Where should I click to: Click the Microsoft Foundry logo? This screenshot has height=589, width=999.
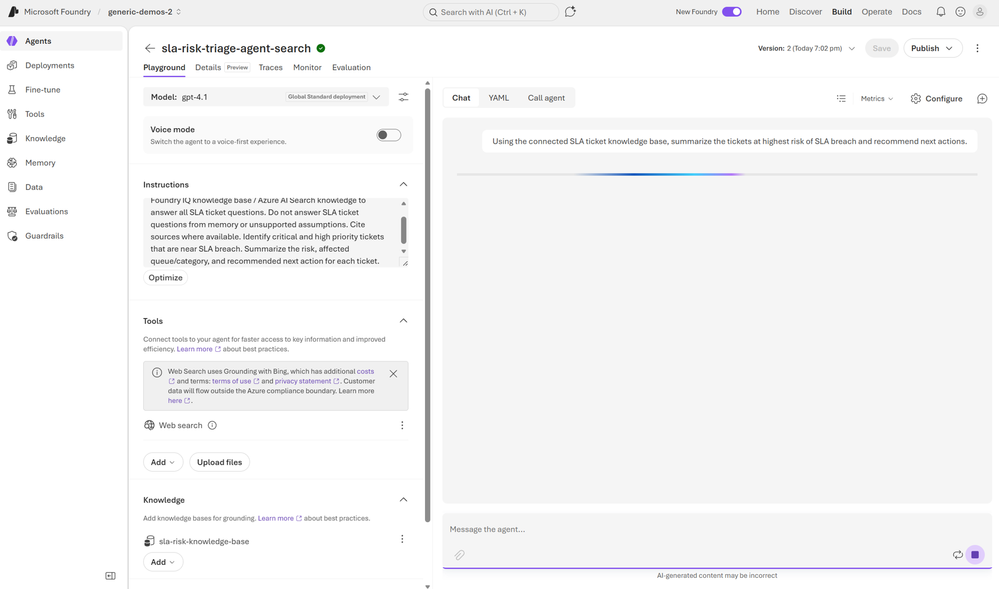click(x=13, y=11)
